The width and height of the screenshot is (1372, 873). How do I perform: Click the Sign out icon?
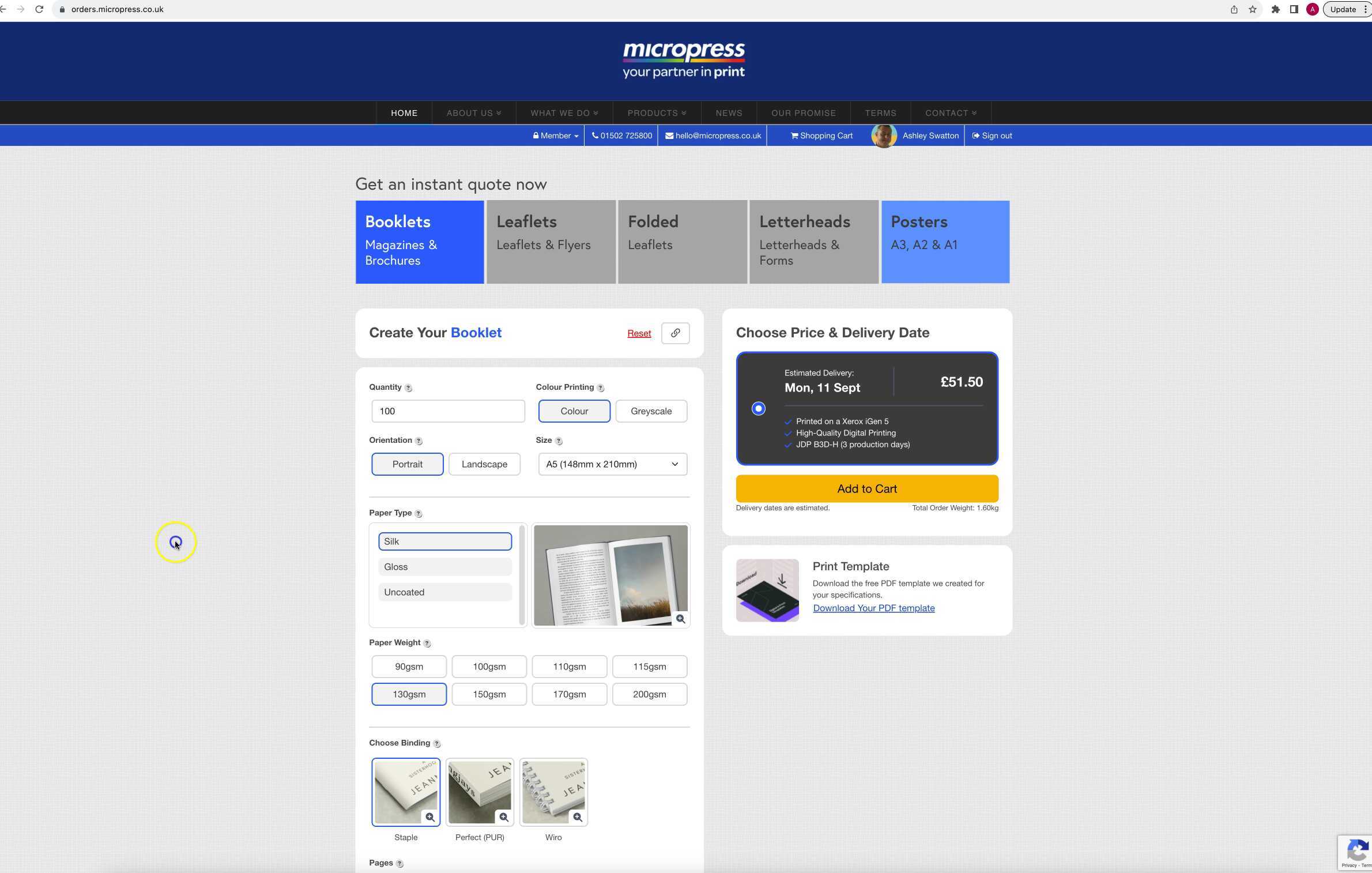pos(975,136)
